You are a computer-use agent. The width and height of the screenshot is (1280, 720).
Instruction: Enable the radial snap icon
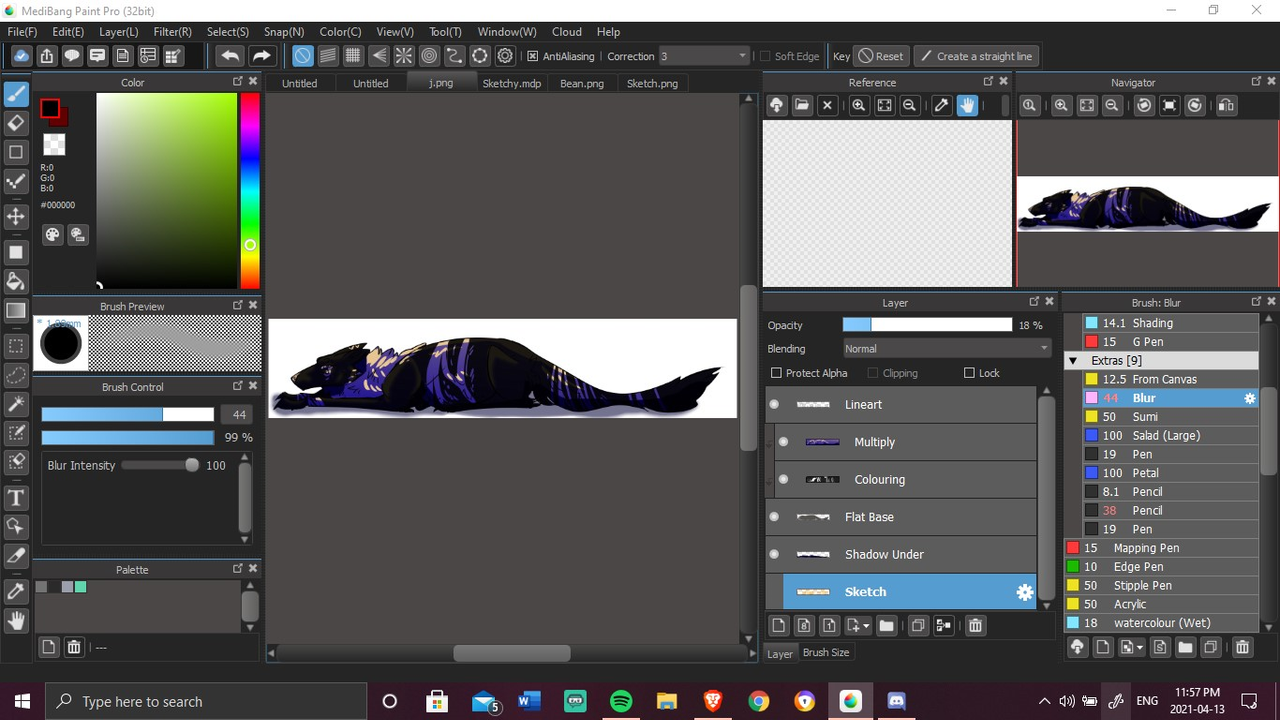(x=404, y=56)
